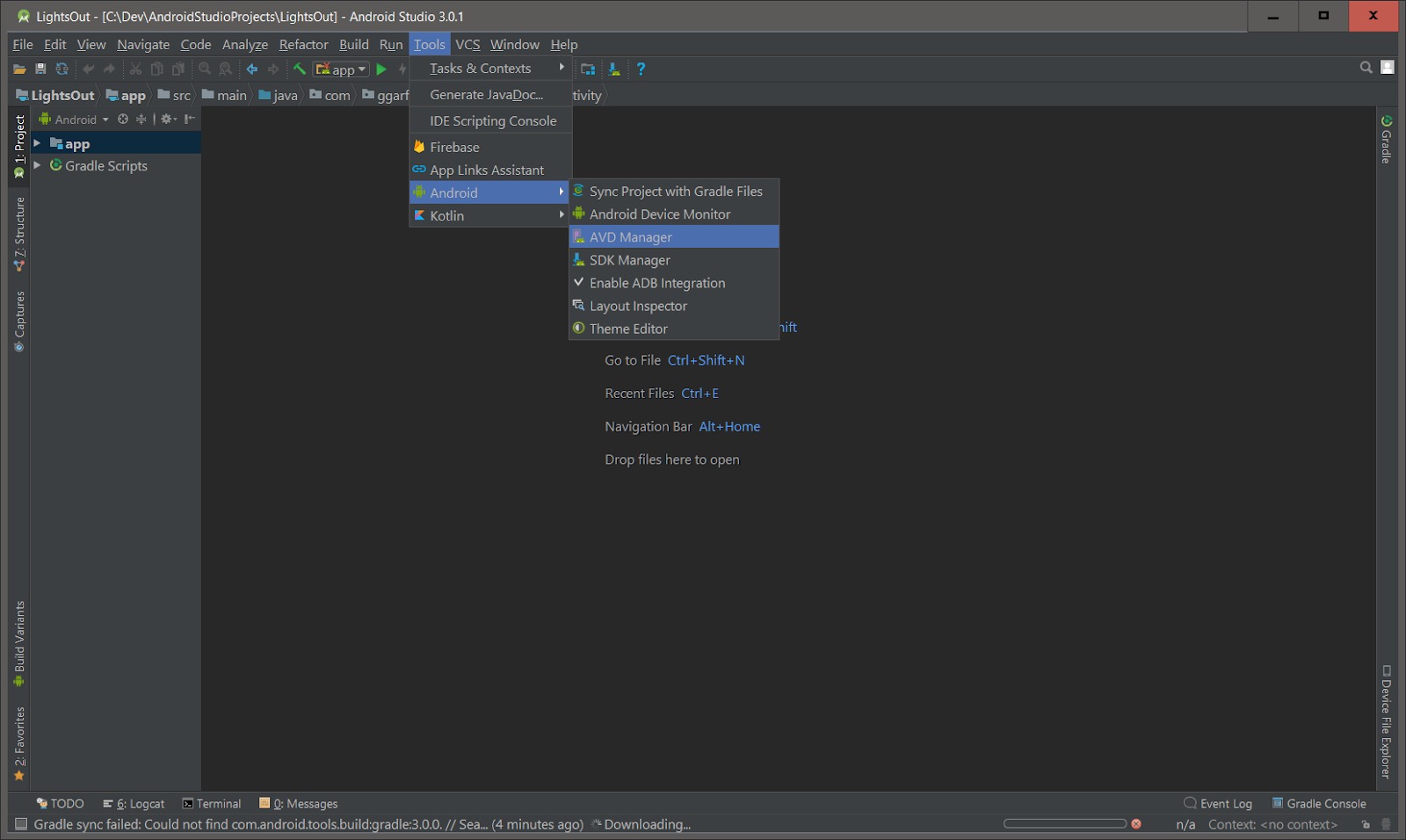Click the Hector inspector icon in status bar
Viewport: 1406px width, 840px height.
pyautogui.click(x=1387, y=824)
